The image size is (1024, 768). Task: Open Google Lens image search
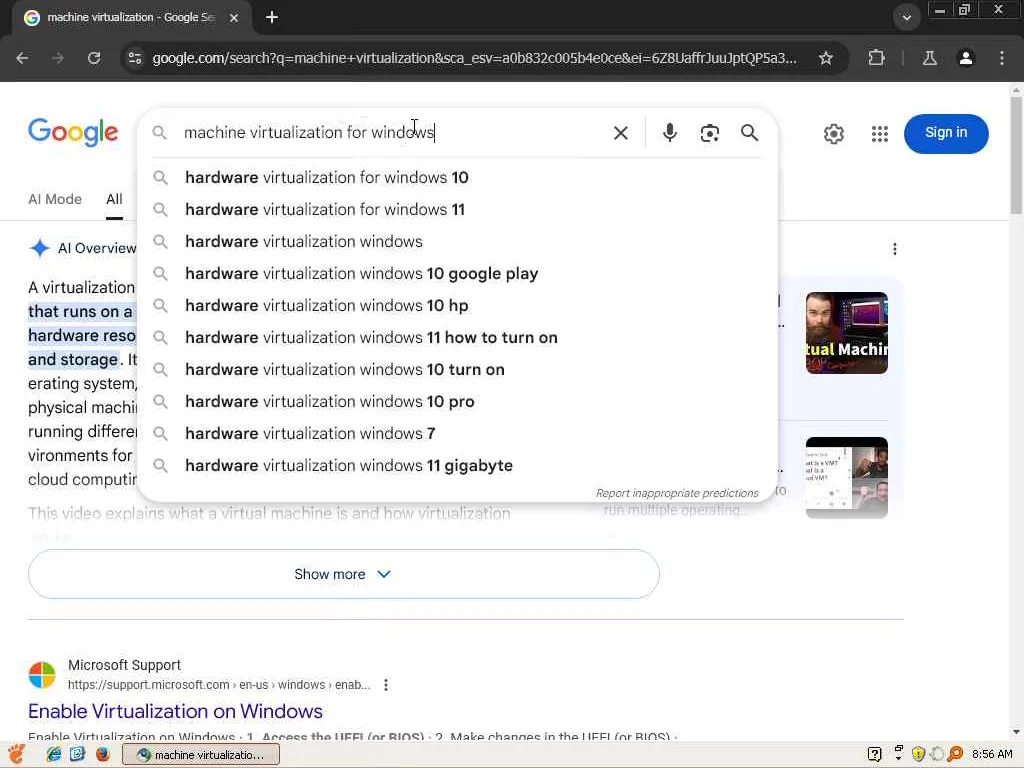coord(709,133)
